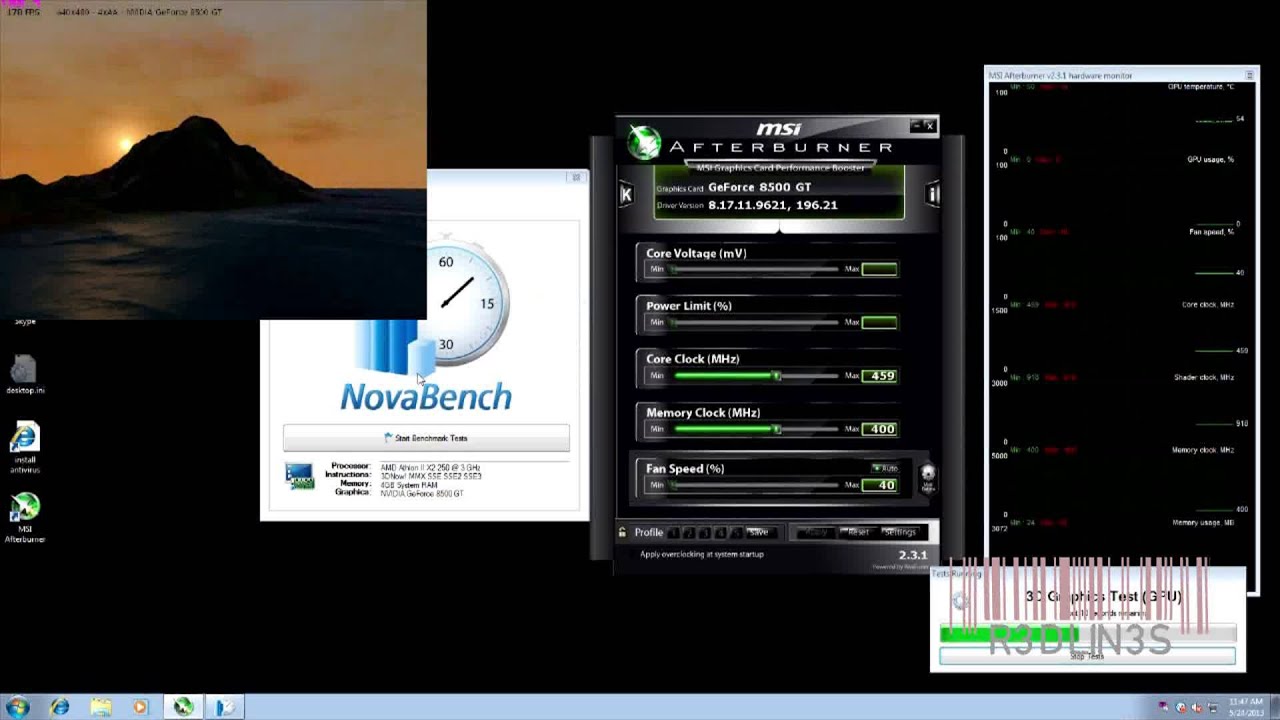Image resolution: width=1280 pixels, height=720 pixels.
Task: Minimize the MSI Afterburner window
Action: (x=915, y=125)
